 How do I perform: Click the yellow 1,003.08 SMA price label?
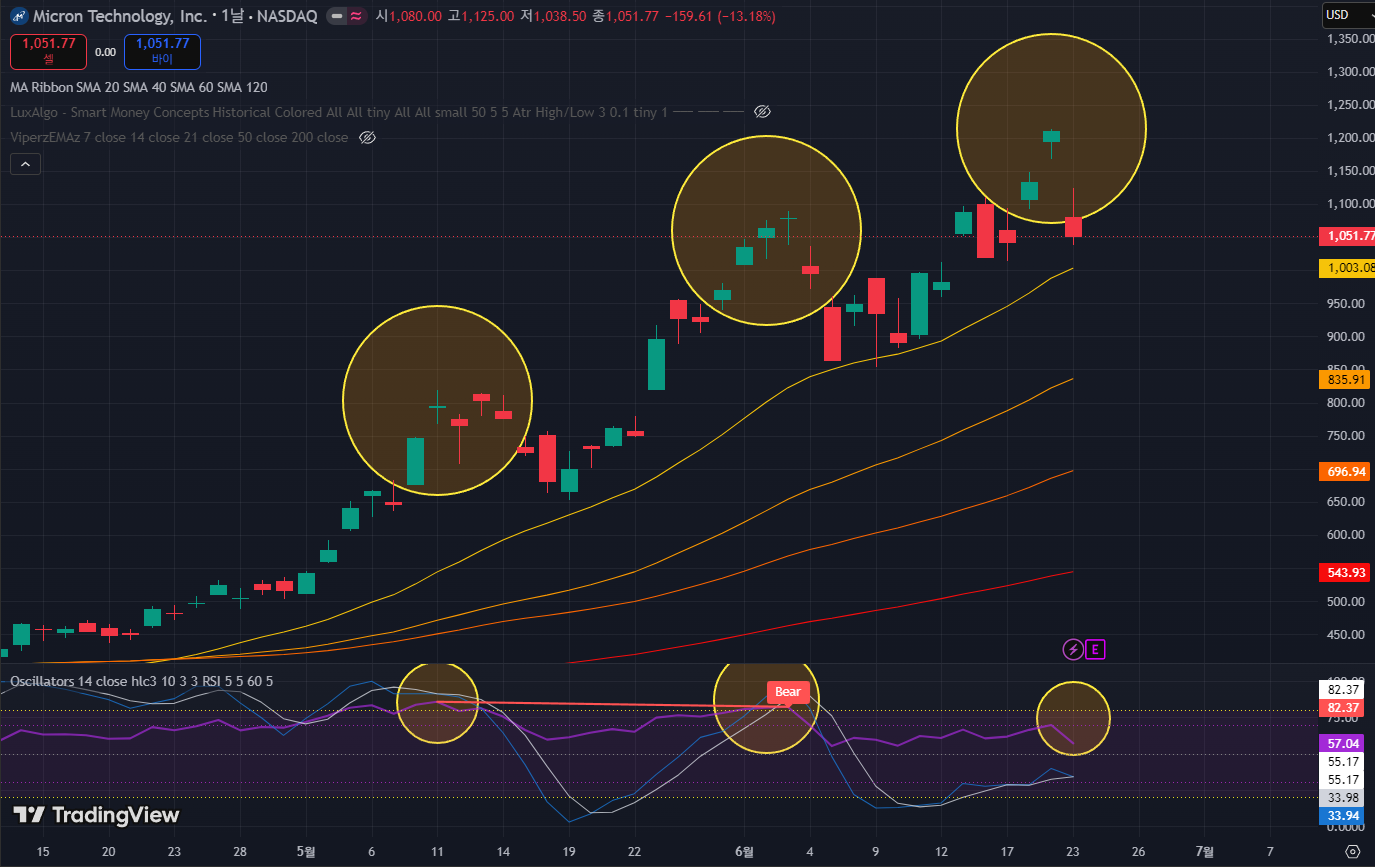click(1347, 268)
